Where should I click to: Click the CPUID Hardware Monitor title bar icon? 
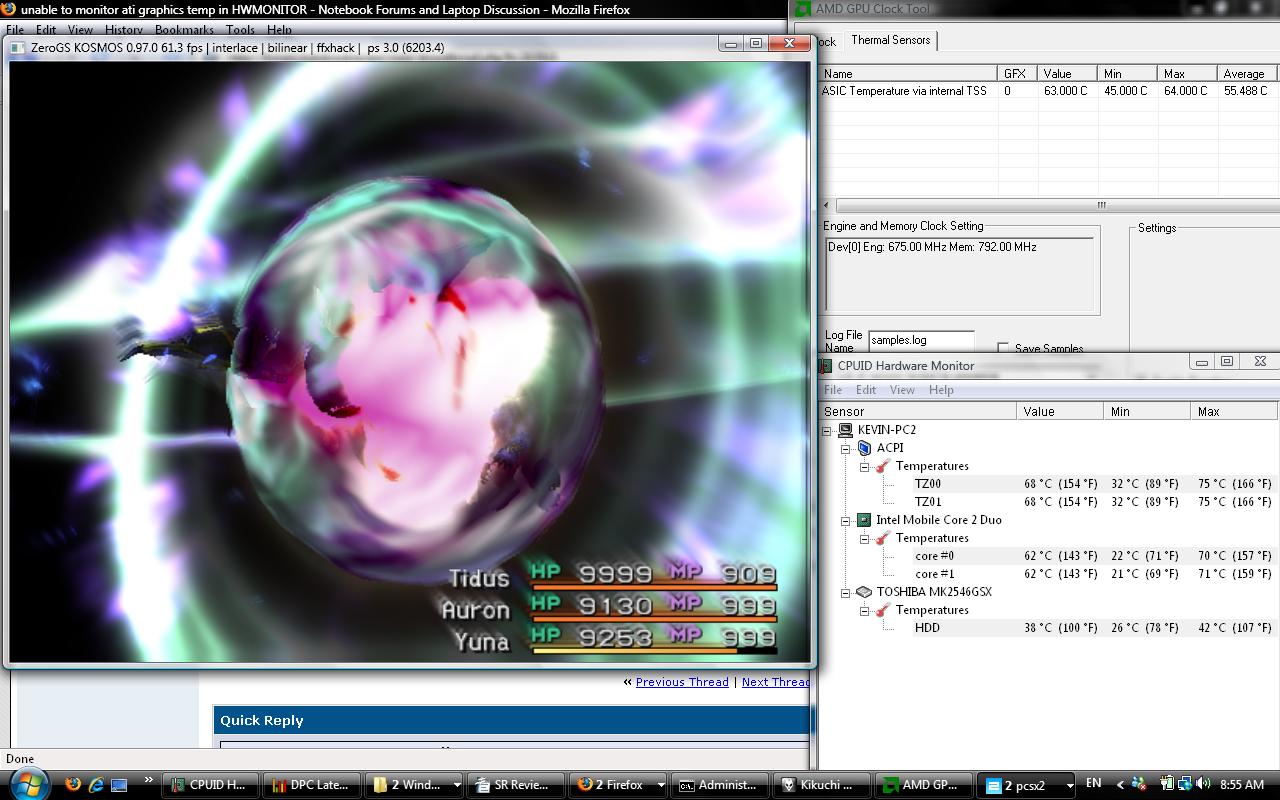click(826, 366)
